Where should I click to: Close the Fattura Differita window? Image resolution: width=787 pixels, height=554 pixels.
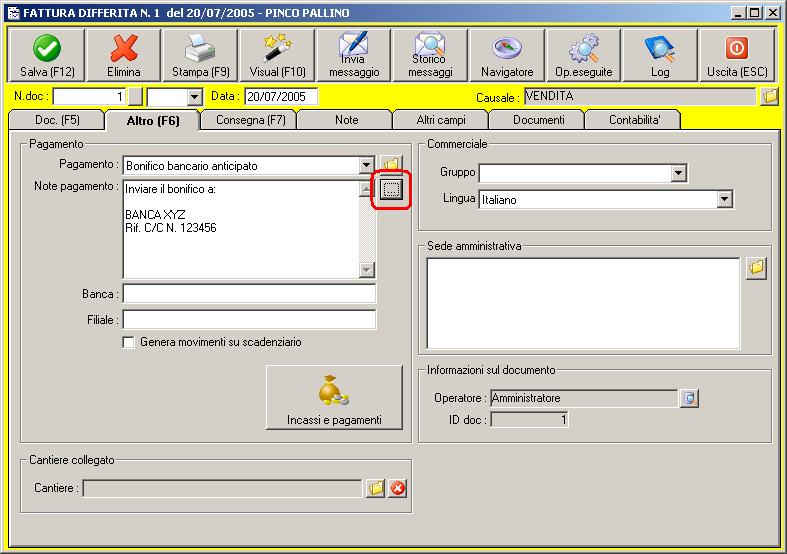[x=773, y=13]
